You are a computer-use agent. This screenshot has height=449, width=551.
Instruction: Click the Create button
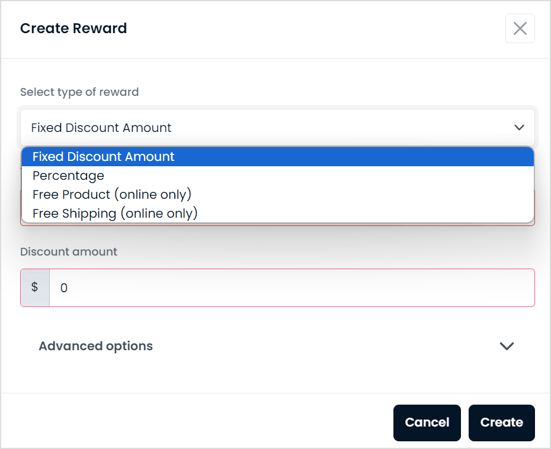point(501,423)
